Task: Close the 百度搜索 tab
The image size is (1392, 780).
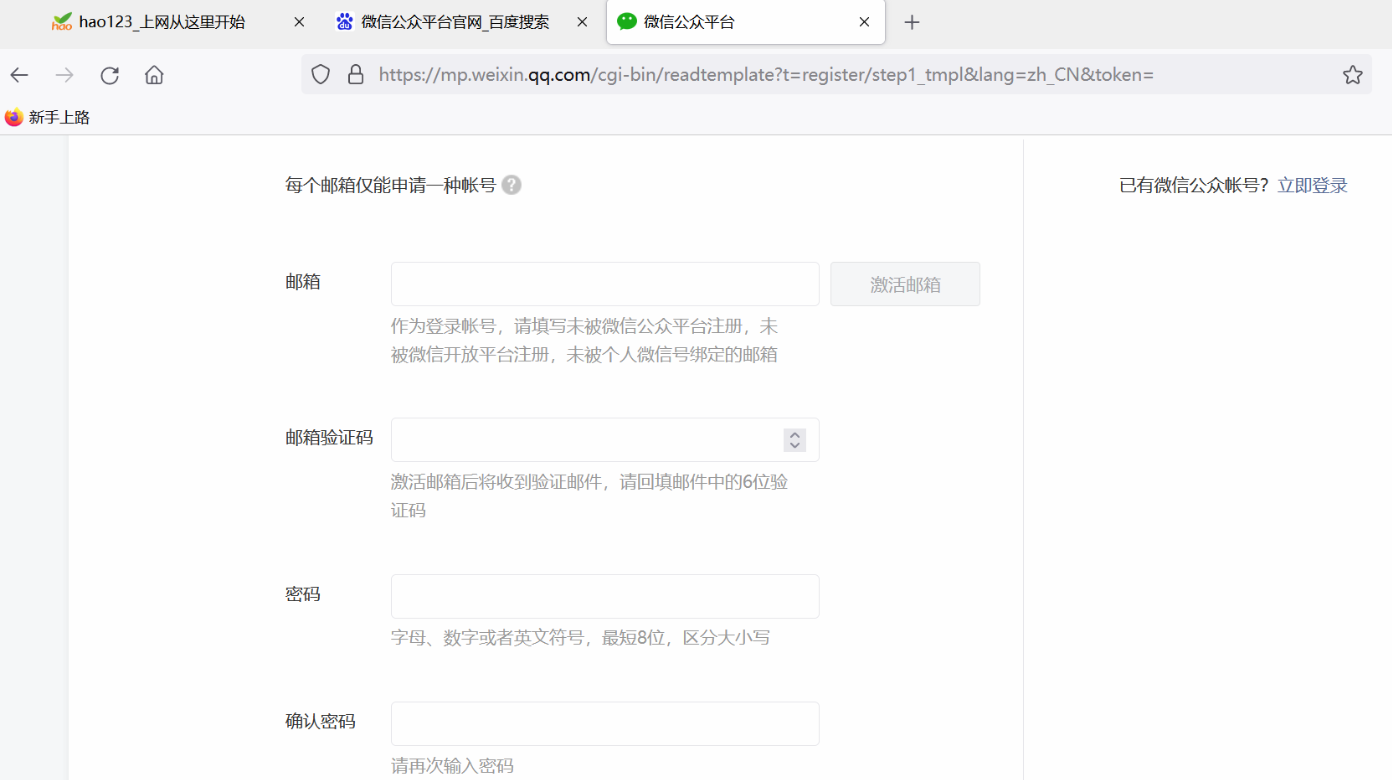Action: 582,22
